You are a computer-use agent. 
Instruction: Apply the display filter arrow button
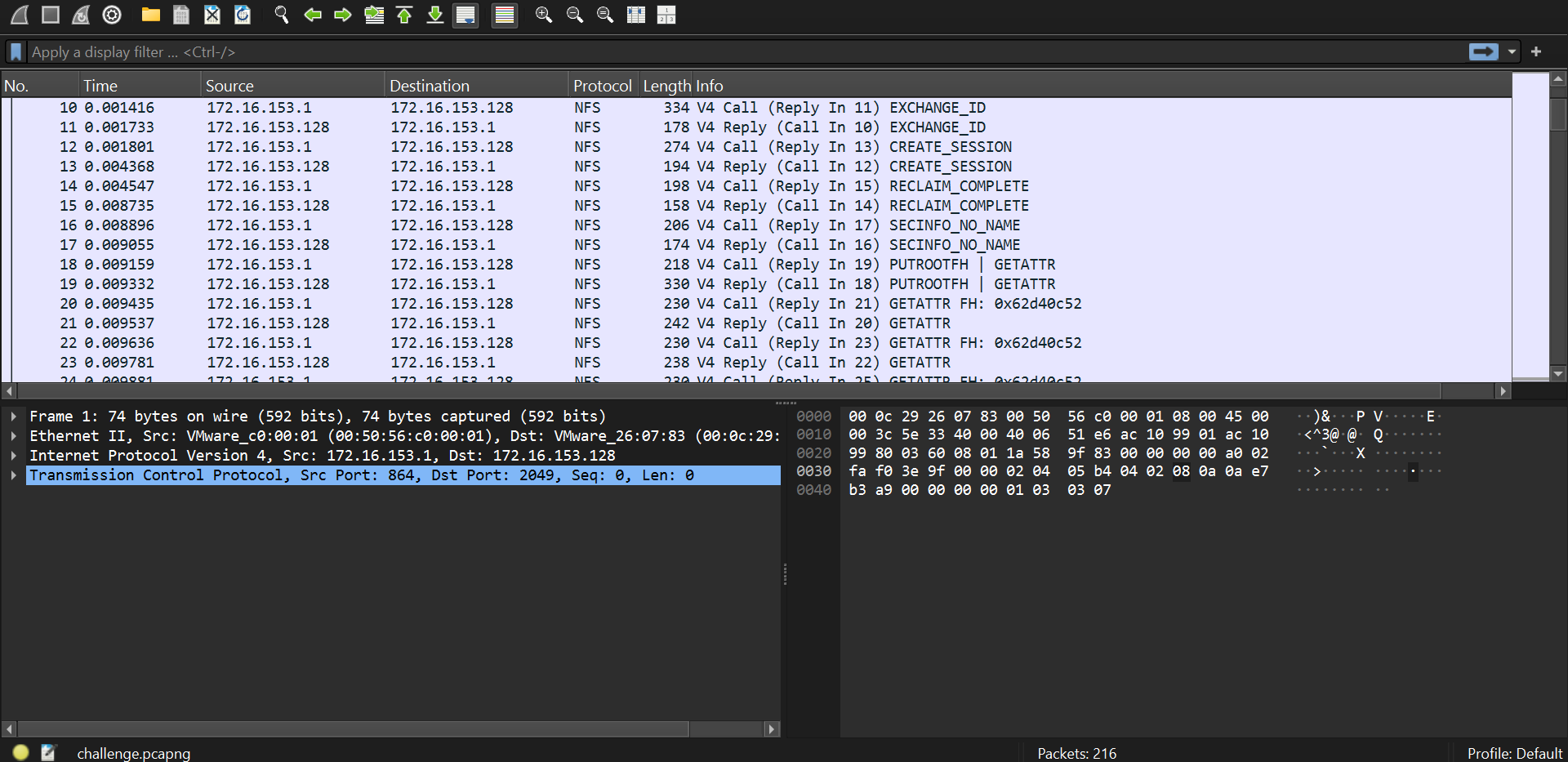tap(1483, 52)
